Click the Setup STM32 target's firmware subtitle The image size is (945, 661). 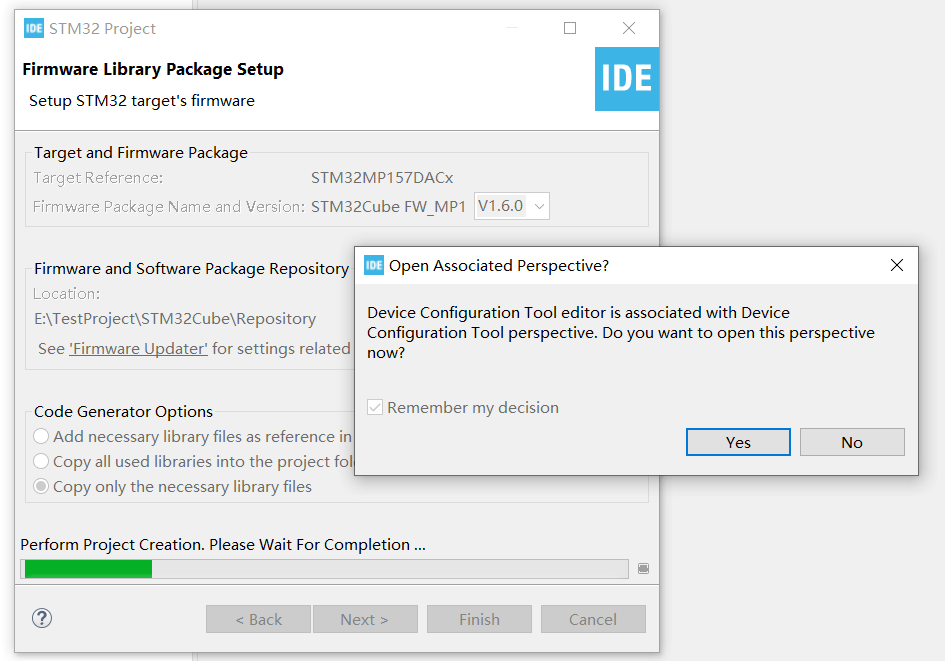(142, 101)
